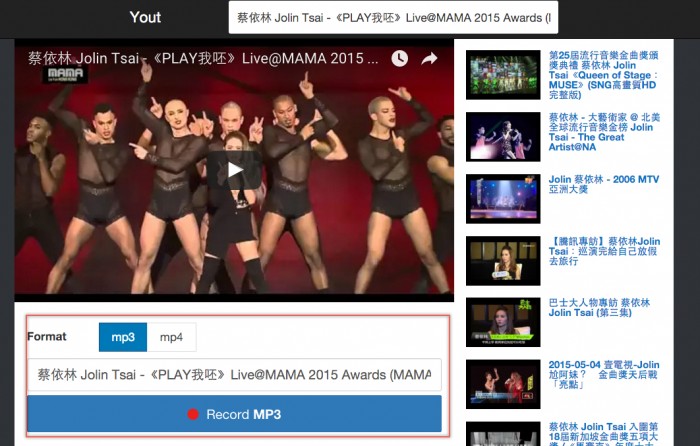Open the Yout logo link
This screenshot has width=700, height=446.
(145, 17)
